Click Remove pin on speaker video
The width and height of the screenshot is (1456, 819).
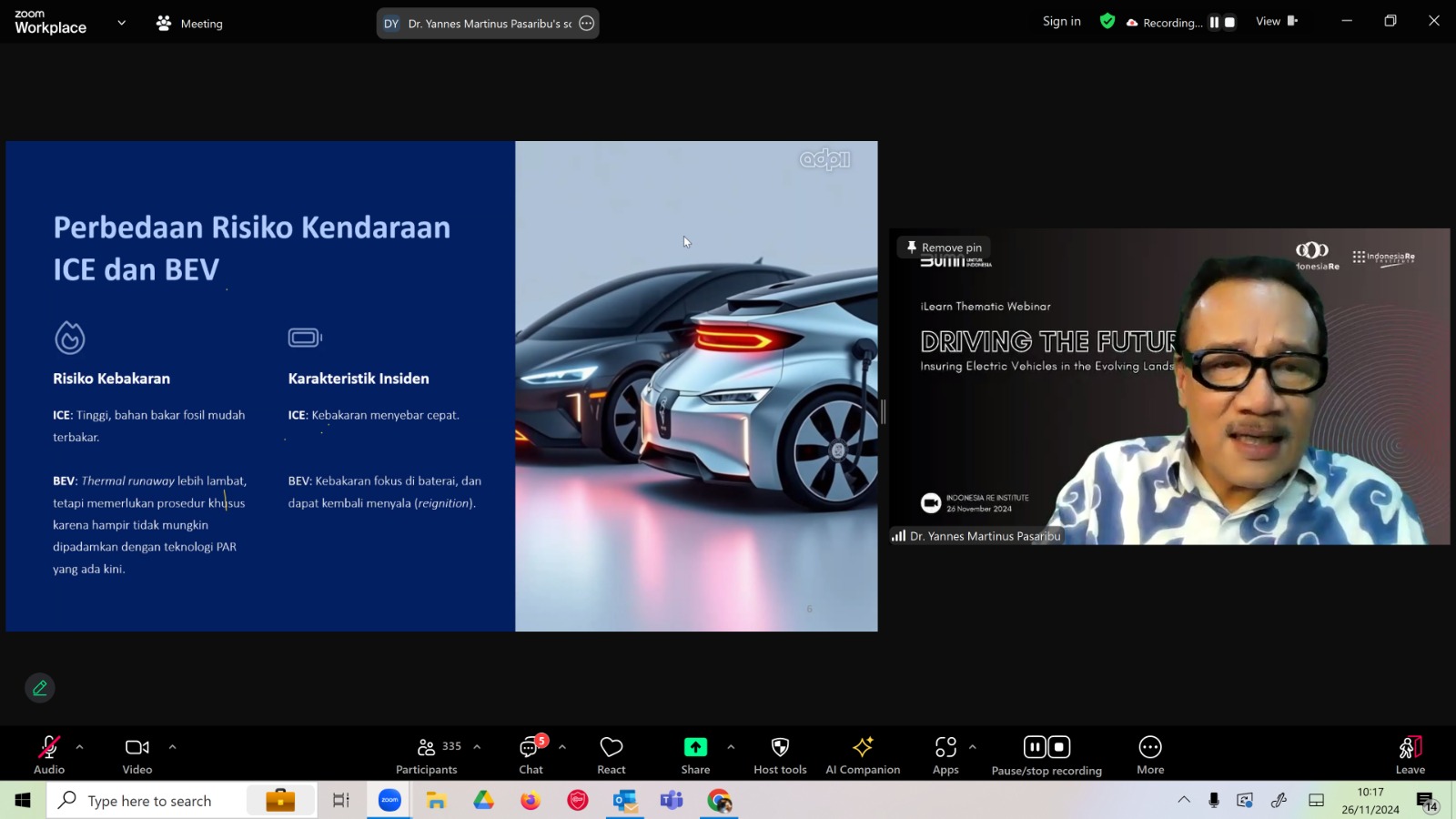tap(943, 248)
